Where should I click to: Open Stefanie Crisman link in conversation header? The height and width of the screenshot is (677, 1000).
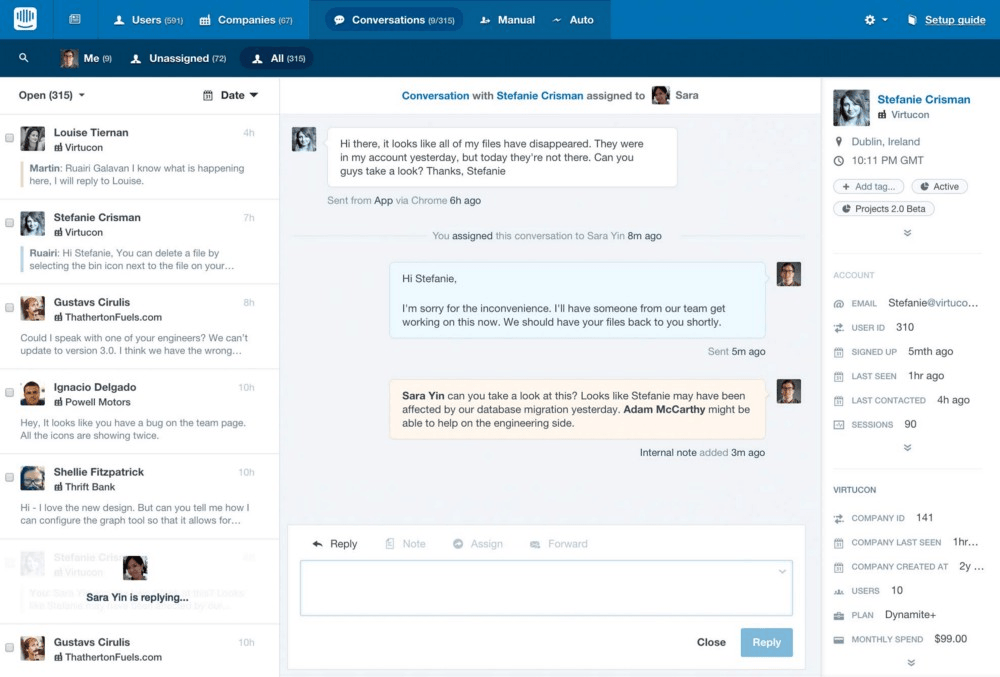pos(540,96)
